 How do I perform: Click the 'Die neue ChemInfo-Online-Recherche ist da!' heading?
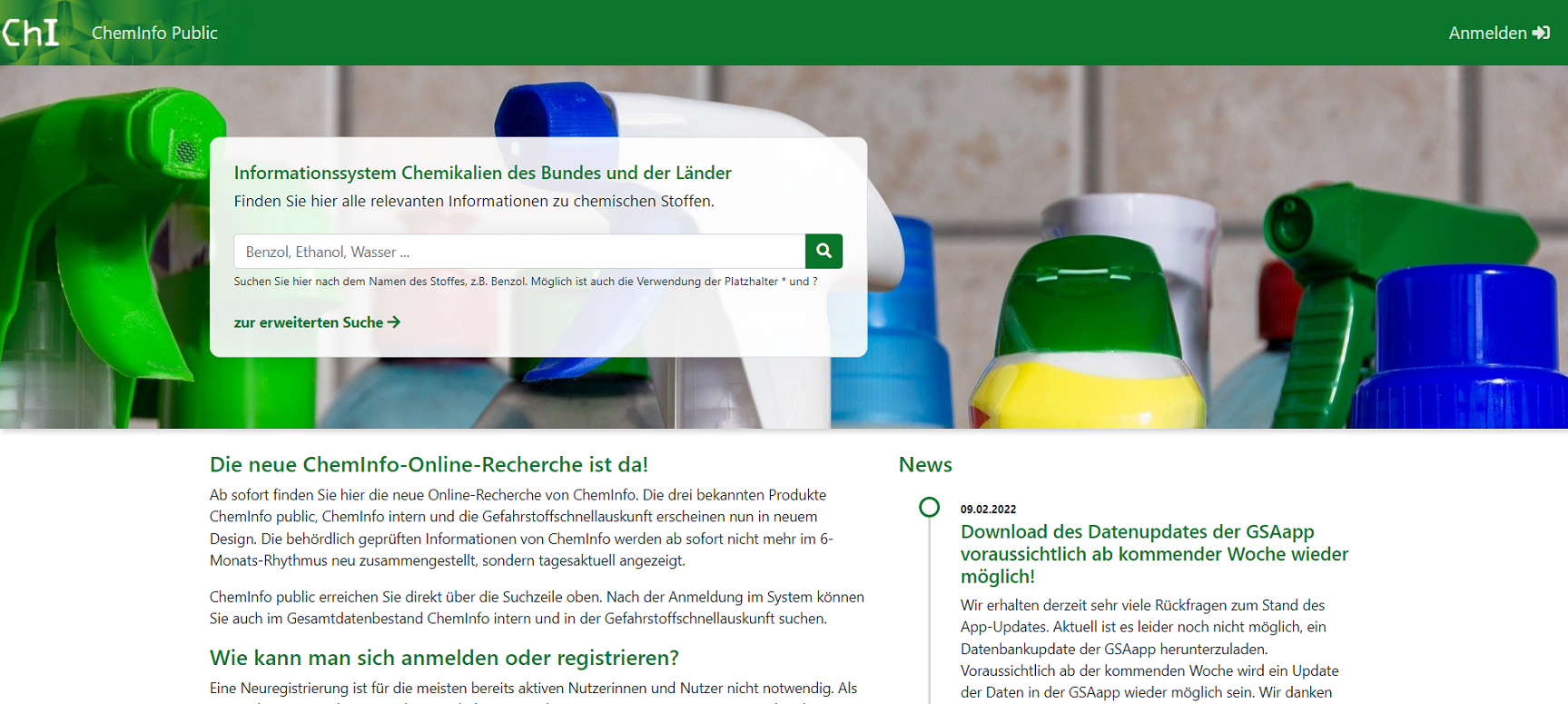pos(429,465)
